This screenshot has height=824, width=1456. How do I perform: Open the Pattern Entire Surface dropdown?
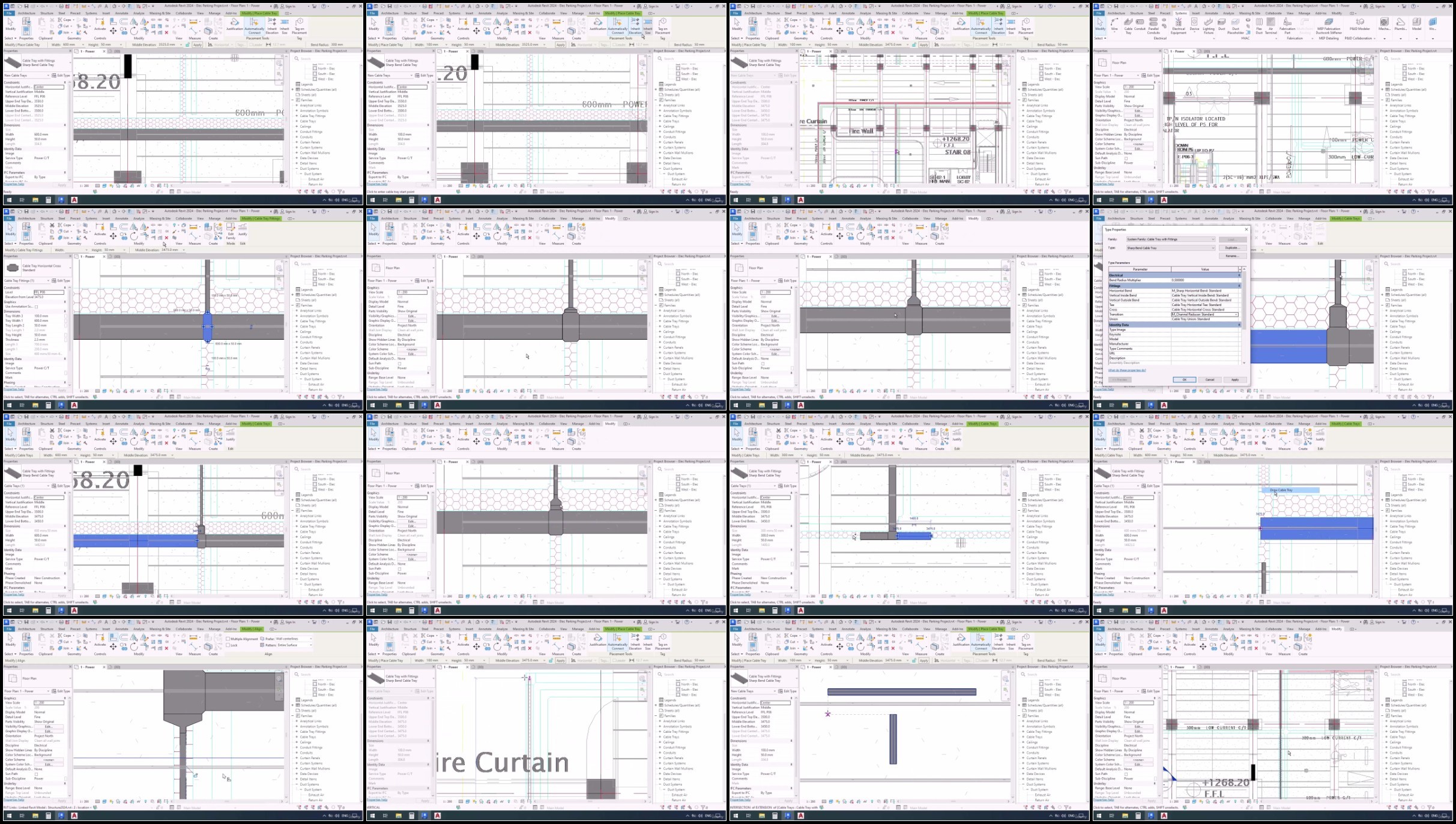tap(294, 645)
